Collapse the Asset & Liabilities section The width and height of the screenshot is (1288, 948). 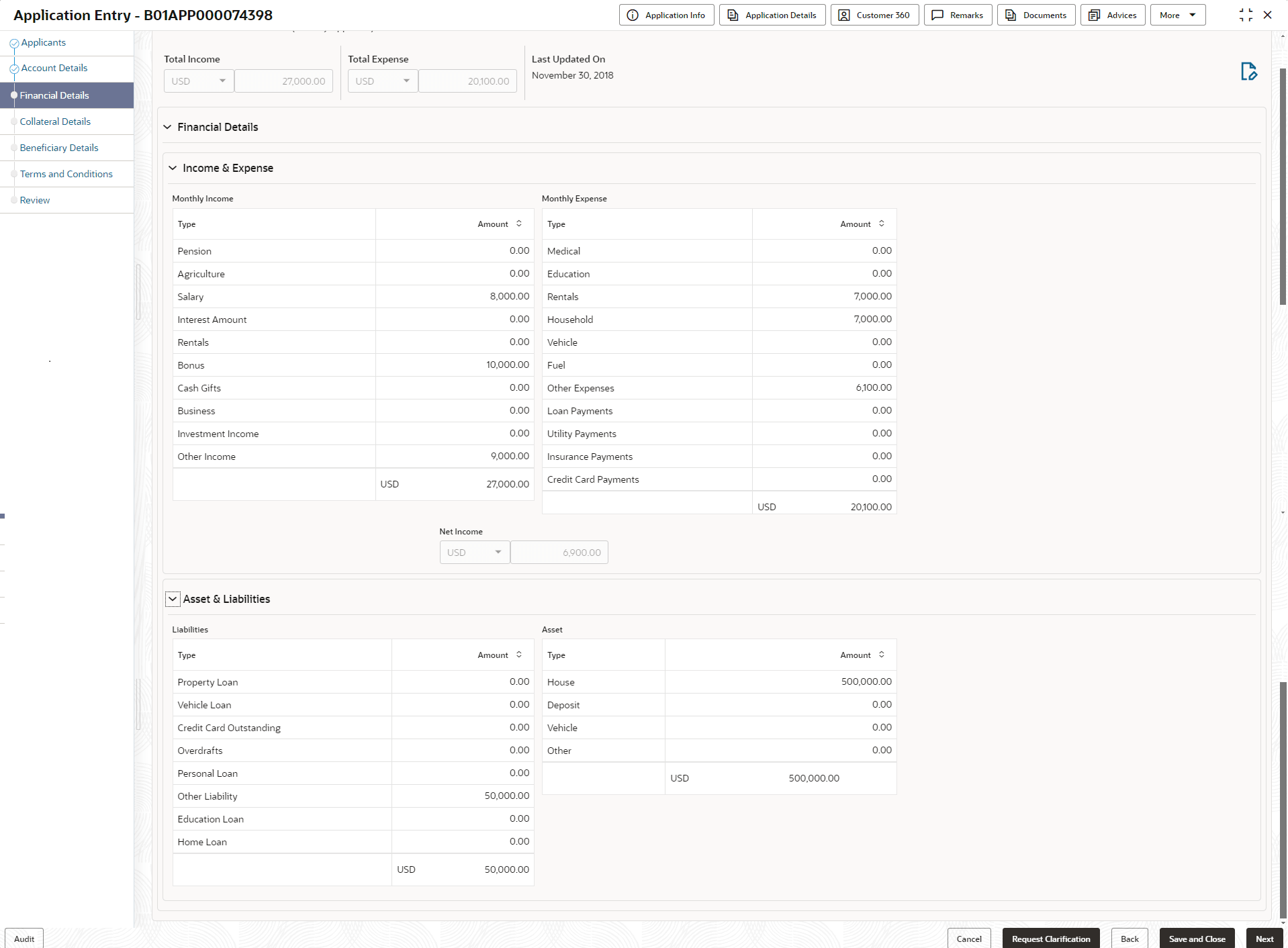pyautogui.click(x=173, y=599)
